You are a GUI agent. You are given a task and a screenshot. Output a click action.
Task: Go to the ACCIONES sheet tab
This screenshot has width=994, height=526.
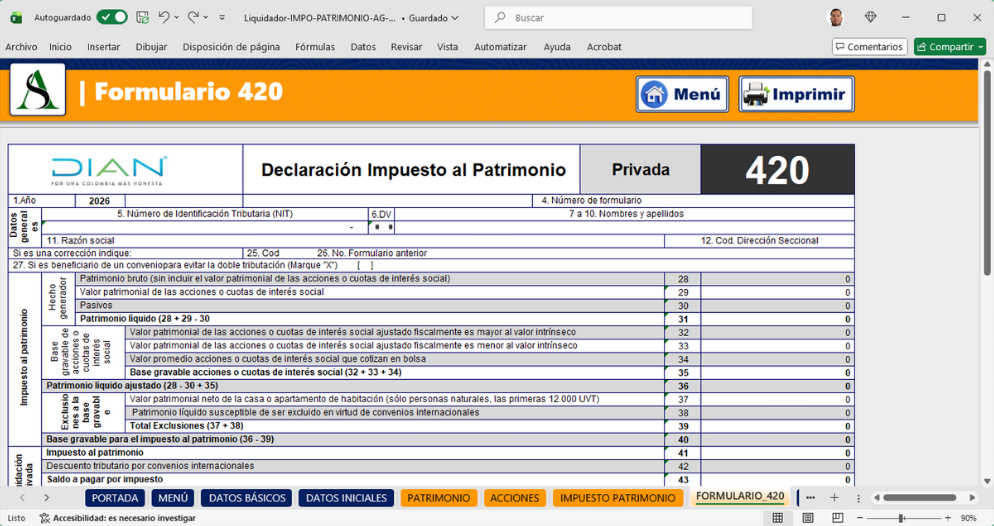(x=515, y=498)
